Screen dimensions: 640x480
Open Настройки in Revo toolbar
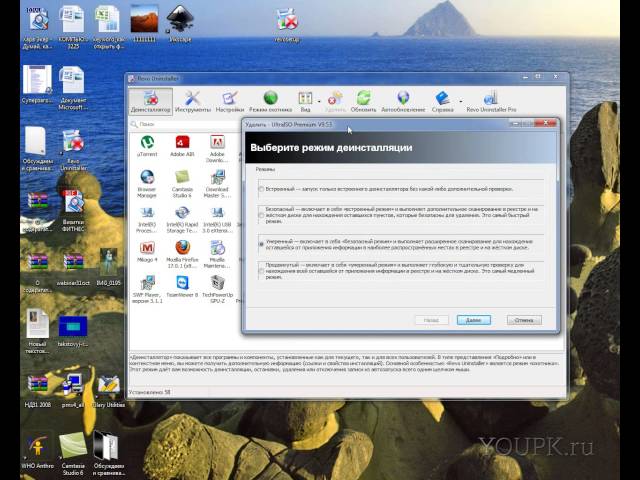tap(230, 101)
